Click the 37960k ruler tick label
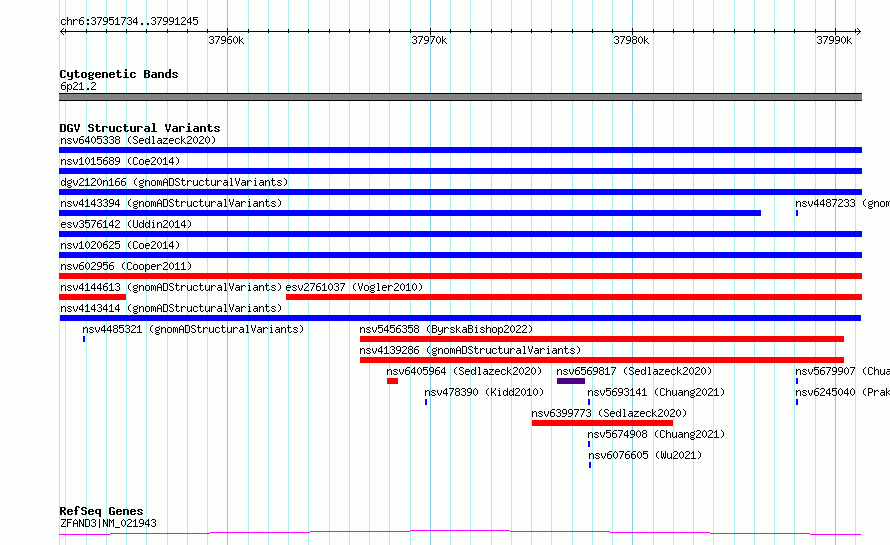 [226, 40]
